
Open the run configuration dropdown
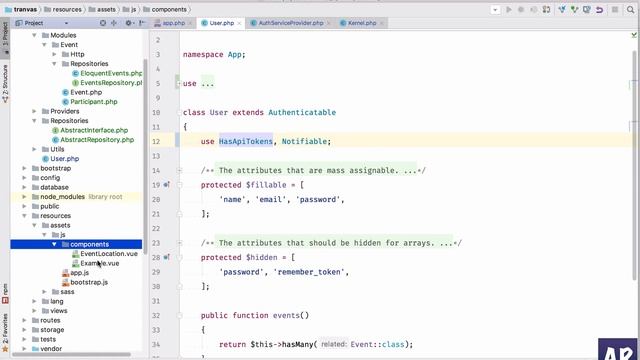click(495, 9)
